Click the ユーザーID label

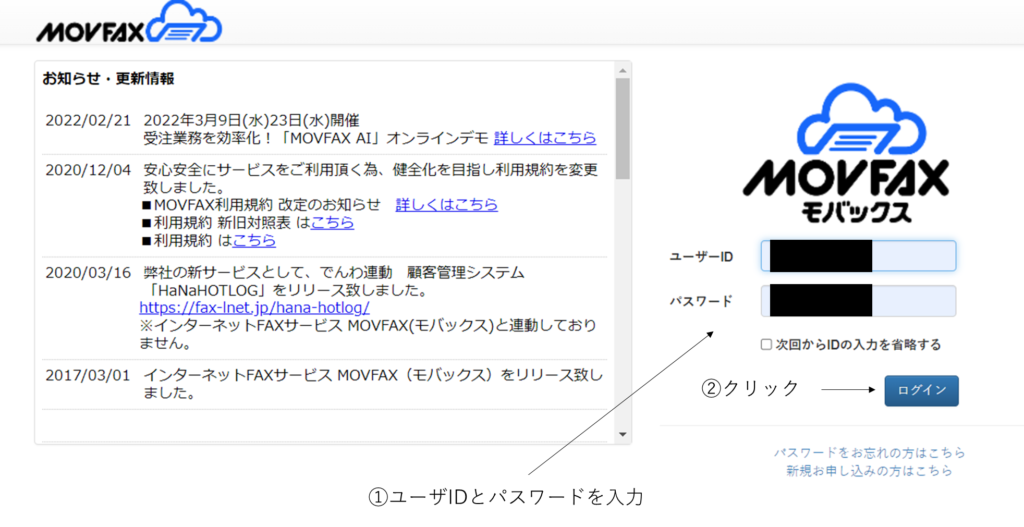point(701,257)
